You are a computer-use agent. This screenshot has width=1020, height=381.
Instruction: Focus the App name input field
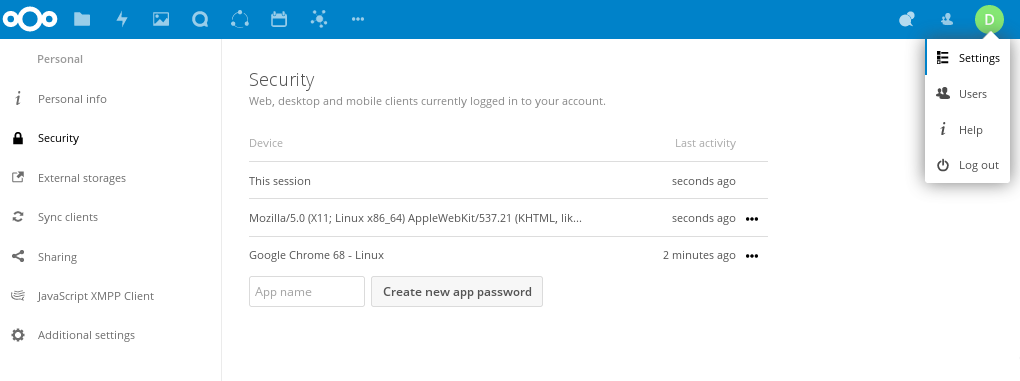(306, 291)
